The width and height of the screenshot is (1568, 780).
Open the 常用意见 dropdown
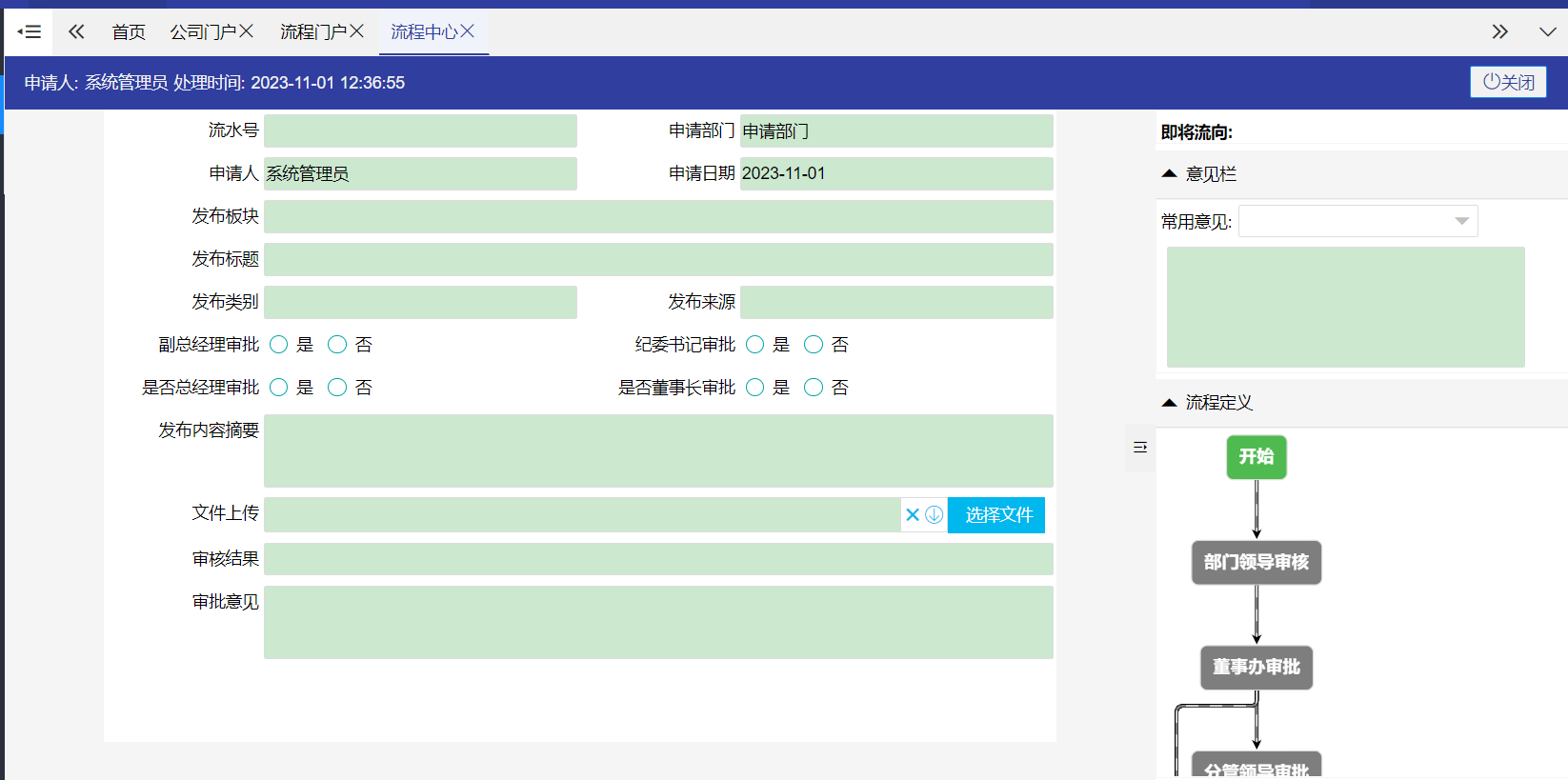(1358, 221)
